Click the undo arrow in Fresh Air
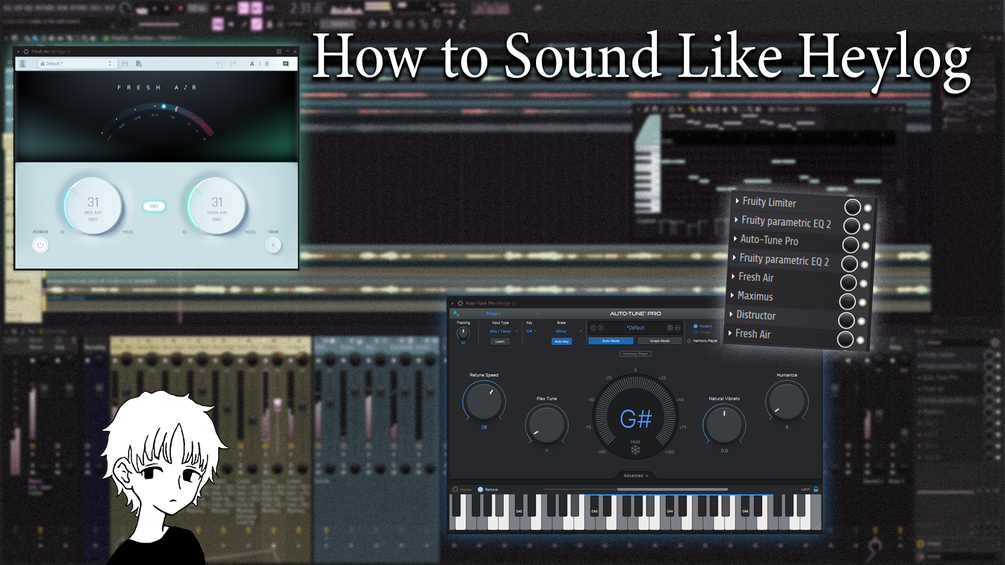 220,63
